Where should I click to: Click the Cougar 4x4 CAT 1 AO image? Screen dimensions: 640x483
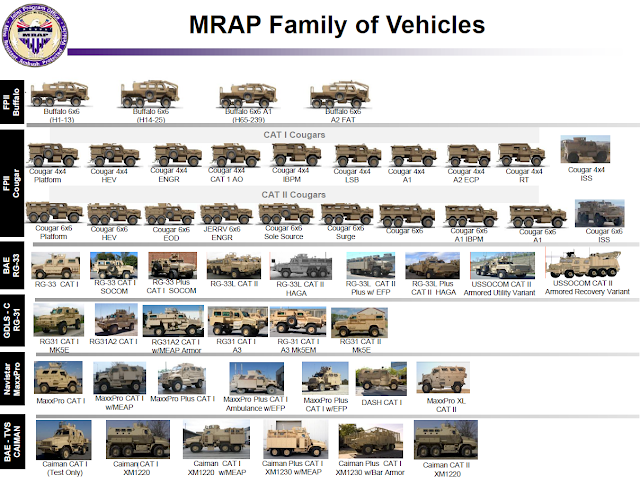(x=236, y=155)
